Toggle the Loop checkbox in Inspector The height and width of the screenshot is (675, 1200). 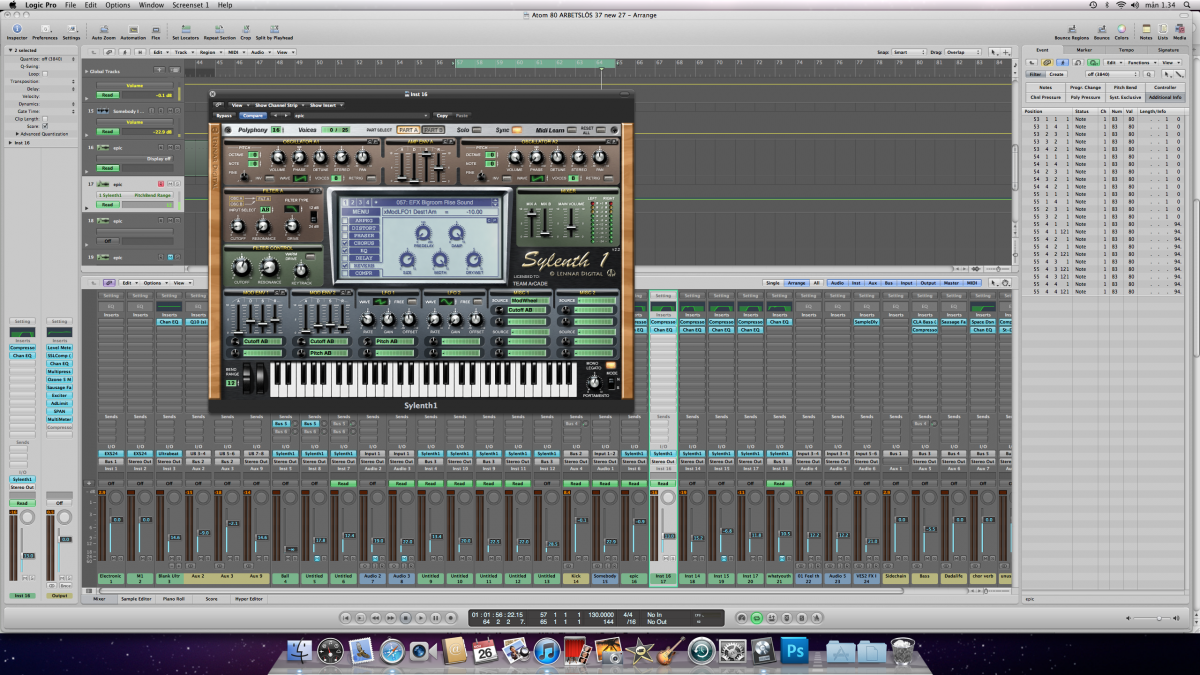tap(45, 73)
